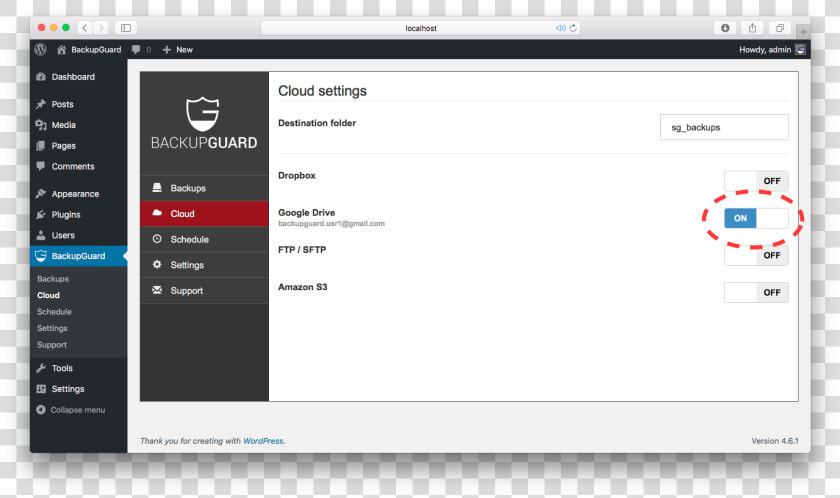
Task: Open Support tab with envelope icon
Action: point(204,291)
